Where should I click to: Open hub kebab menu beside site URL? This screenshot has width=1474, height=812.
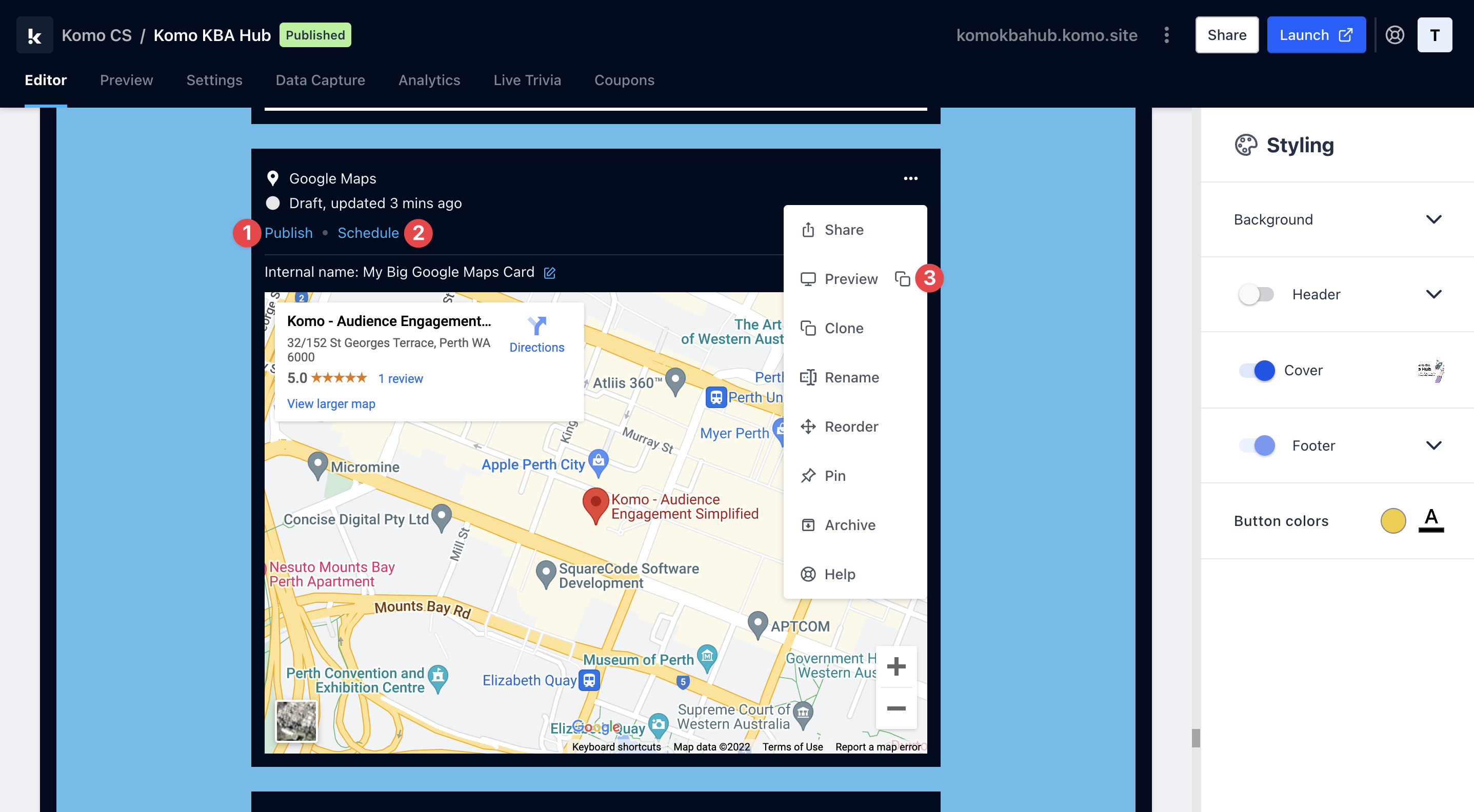pos(1166,35)
